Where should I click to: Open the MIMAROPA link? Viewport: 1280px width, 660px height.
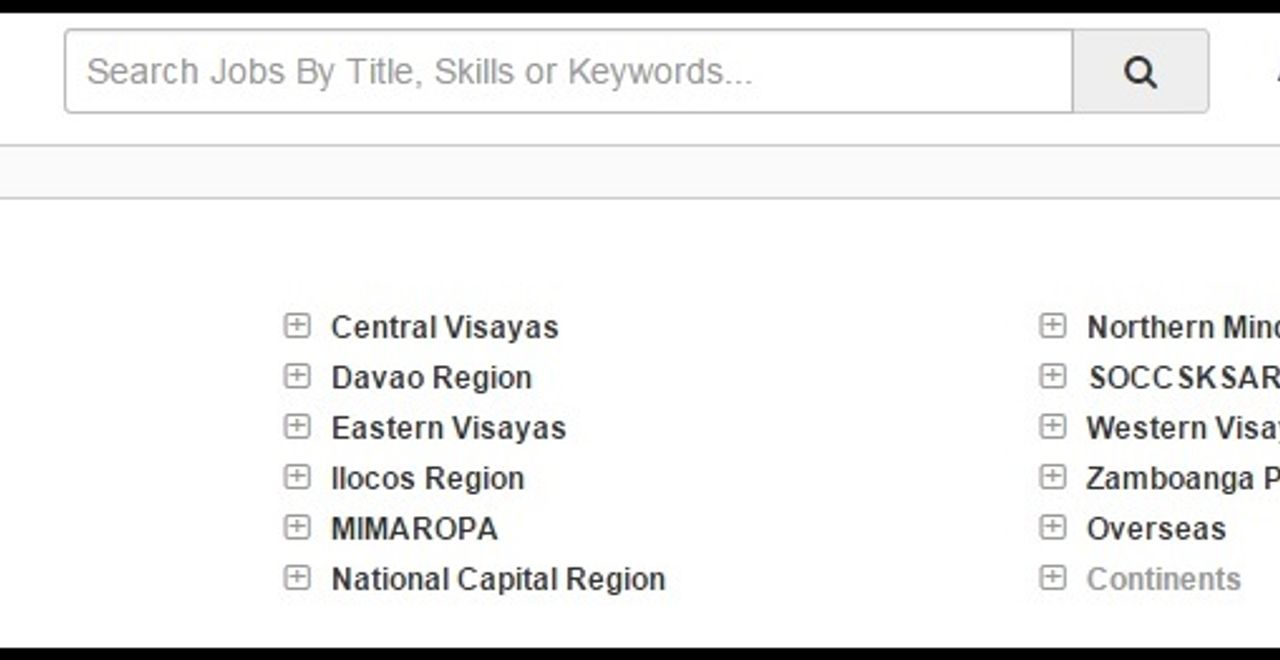tap(414, 528)
